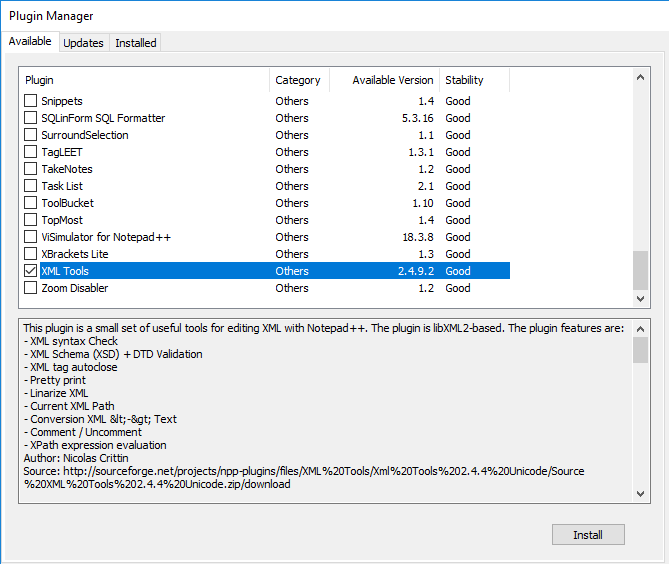Click the XML Tools plugin name
669x564 pixels.
[x=65, y=271]
